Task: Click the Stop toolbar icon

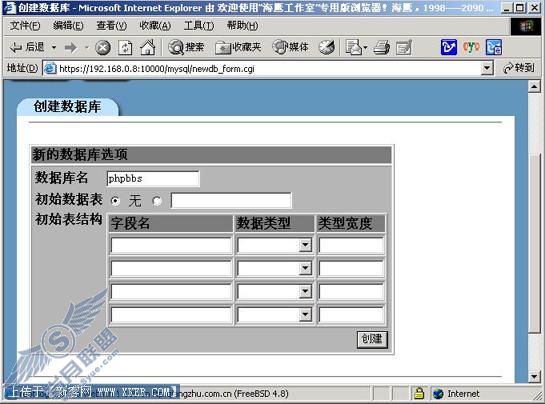Action: [x=103, y=48]
